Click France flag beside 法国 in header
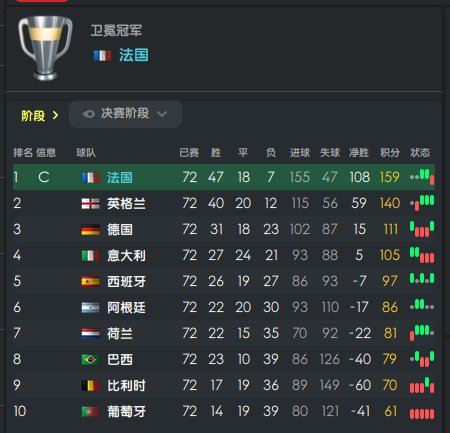450x433 pixels. point(102,56)
